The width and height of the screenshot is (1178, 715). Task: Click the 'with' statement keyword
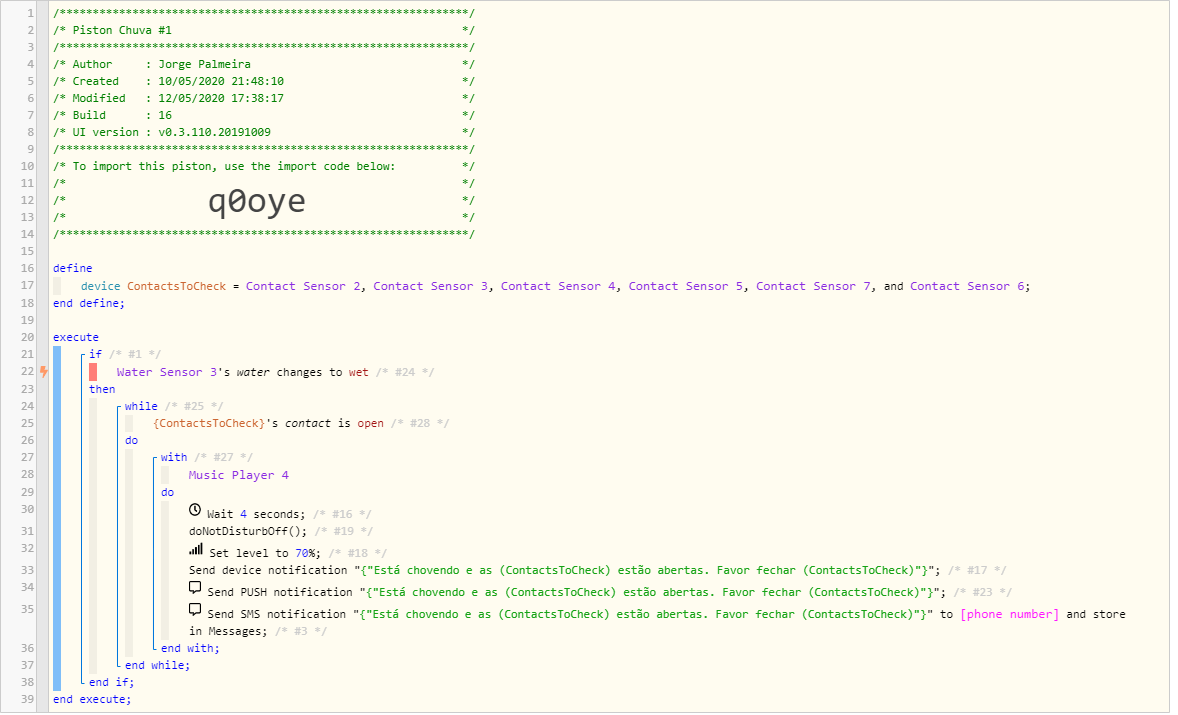[174, 457]
